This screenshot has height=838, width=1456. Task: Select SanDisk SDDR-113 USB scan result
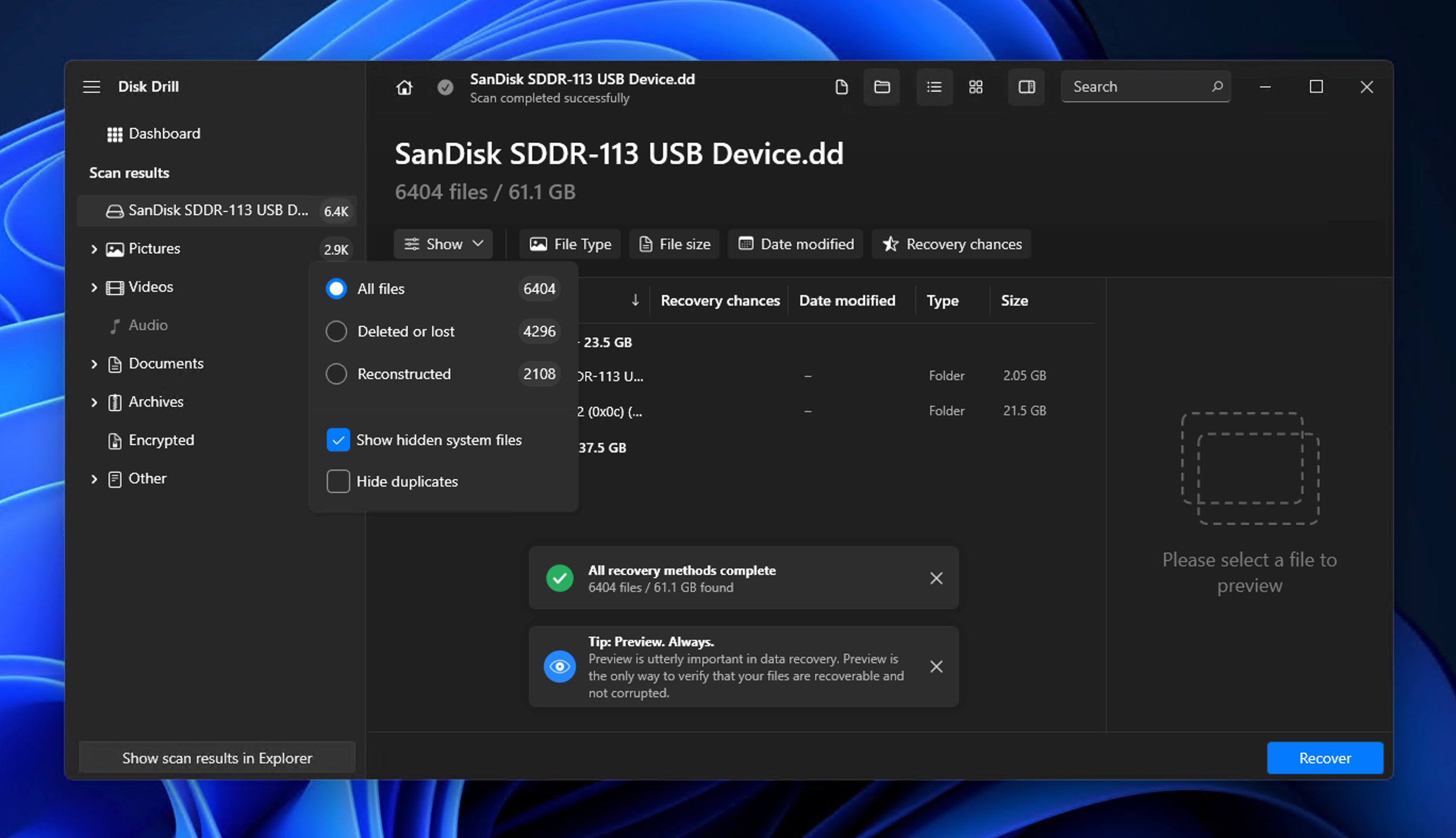point(217,211)
